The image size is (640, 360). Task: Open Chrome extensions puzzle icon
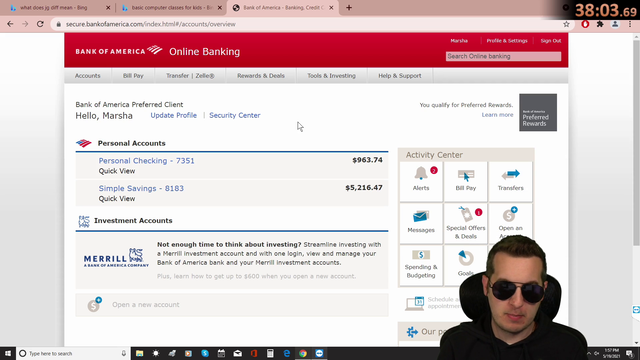point(600,24)
